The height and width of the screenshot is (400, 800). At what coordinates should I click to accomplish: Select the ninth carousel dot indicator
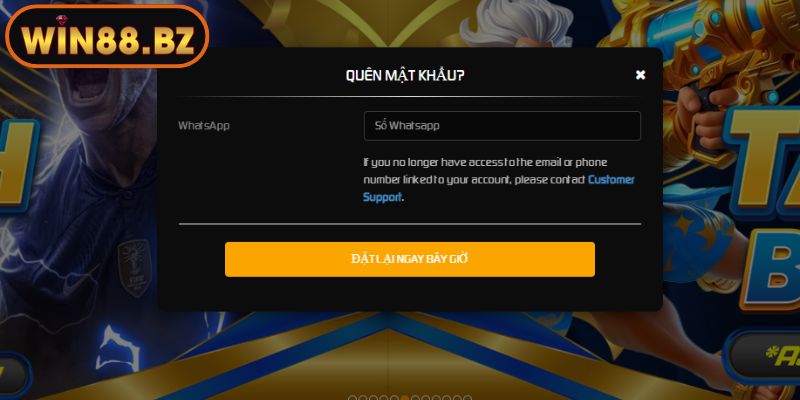click(436, 398)
